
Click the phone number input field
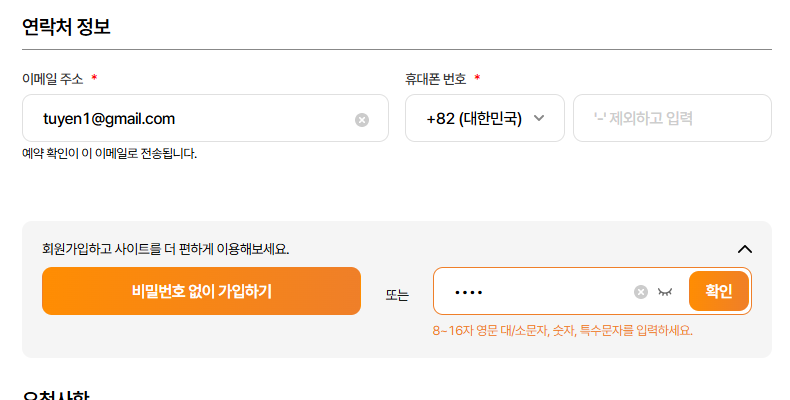(x=671, y=119)
